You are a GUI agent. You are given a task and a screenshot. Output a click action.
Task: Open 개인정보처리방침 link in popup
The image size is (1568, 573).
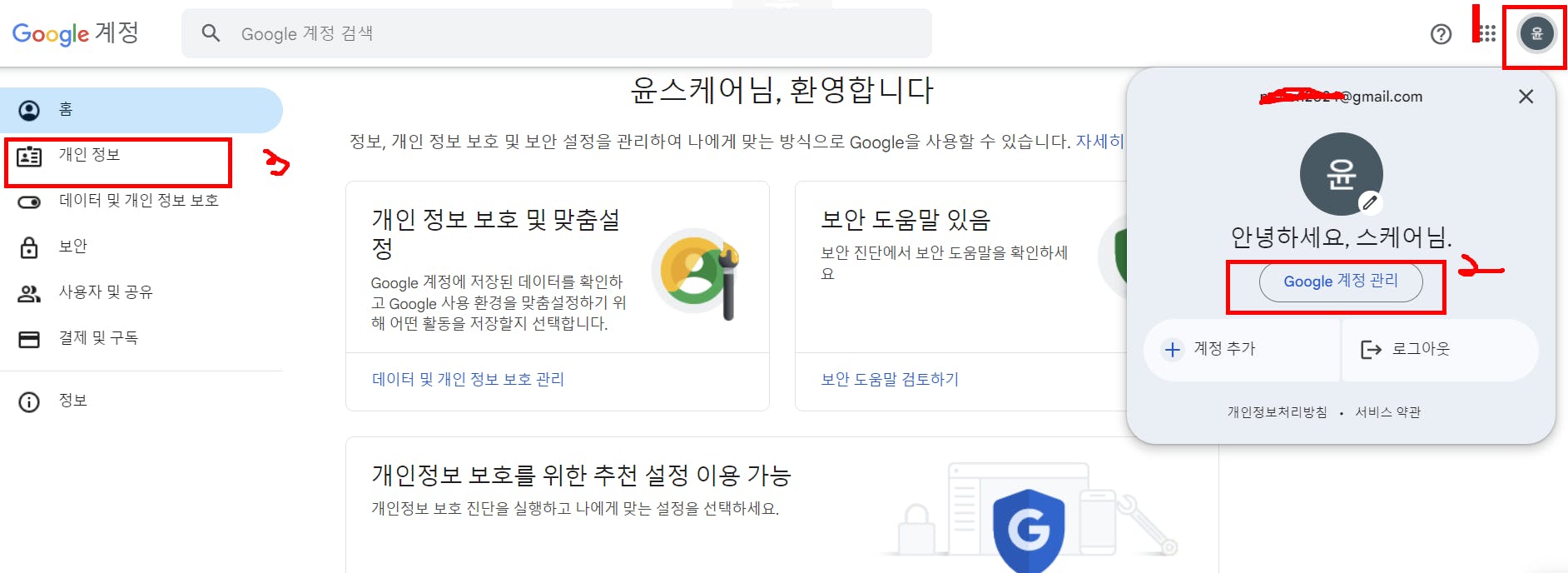[x=1277, y=412]
